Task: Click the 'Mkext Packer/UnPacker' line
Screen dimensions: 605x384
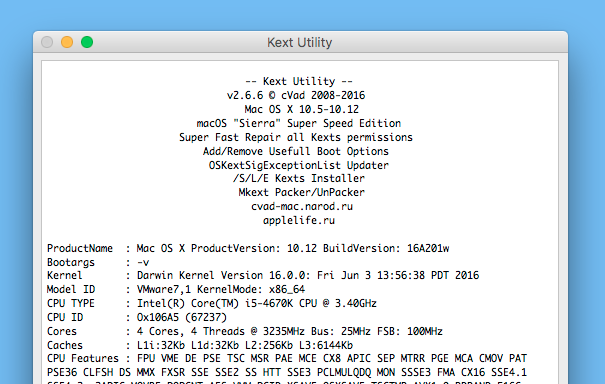Action: point(301,192)
